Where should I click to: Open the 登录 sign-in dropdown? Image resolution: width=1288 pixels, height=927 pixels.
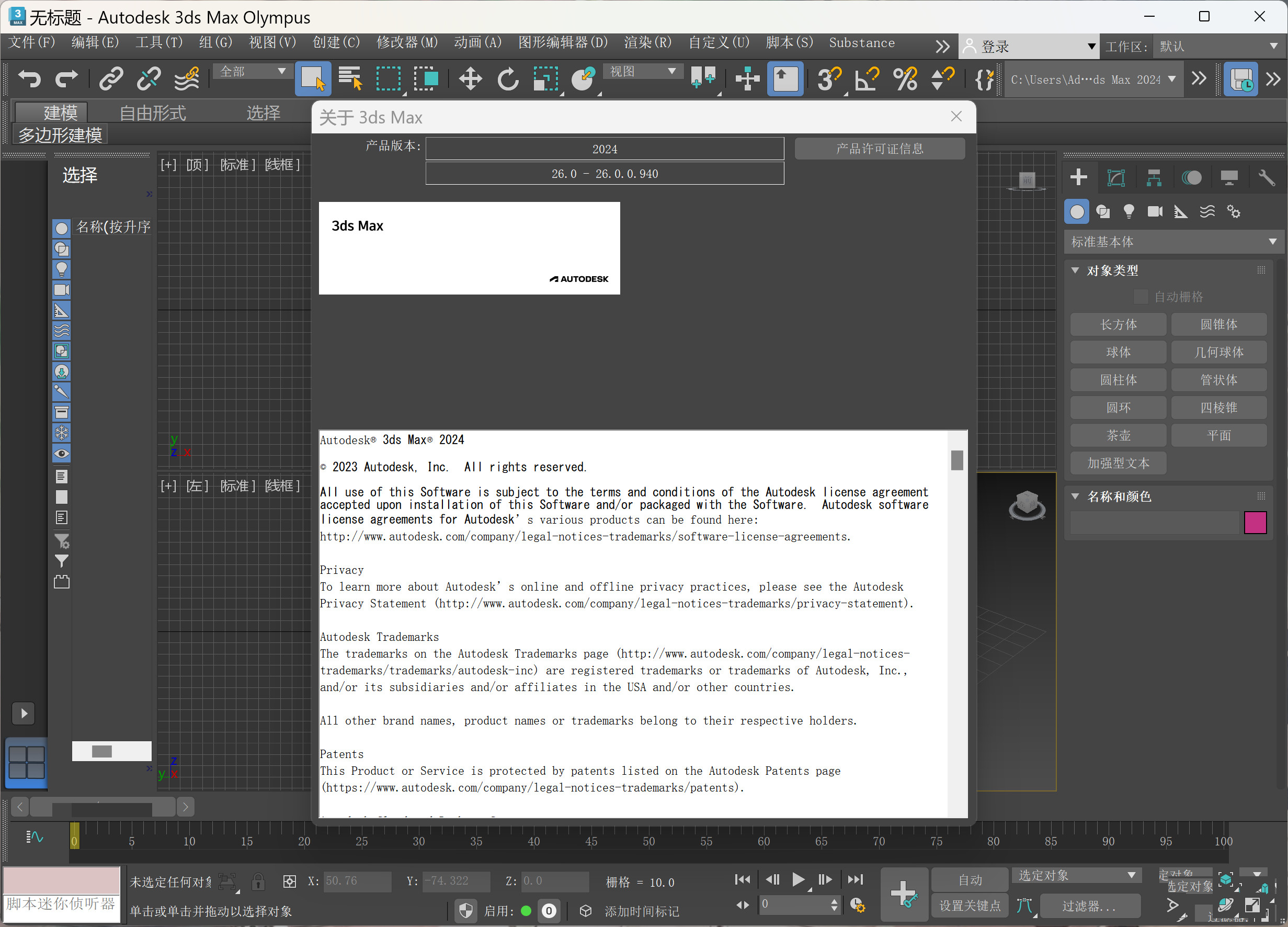(1029, 47)
